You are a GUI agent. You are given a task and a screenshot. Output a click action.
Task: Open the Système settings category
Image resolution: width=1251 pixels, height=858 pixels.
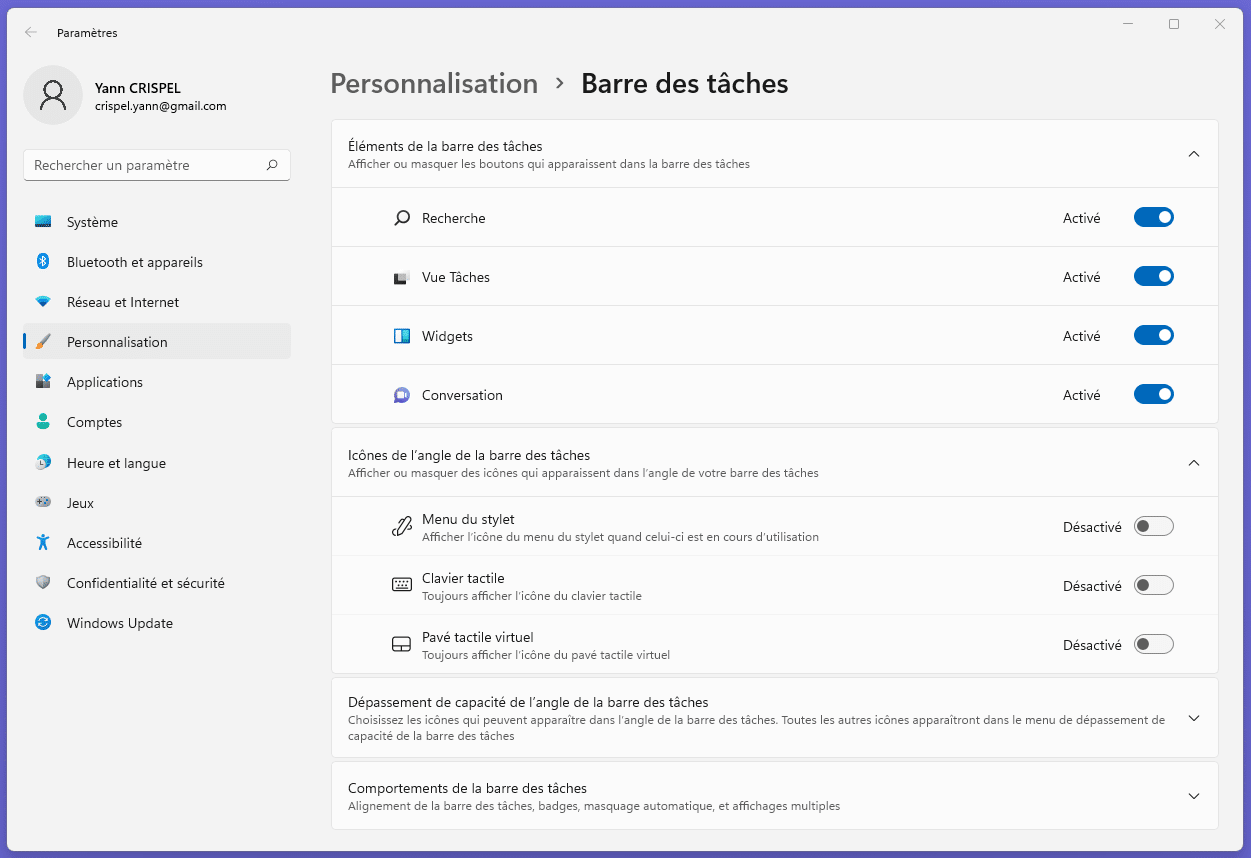(x=92, y=222)
